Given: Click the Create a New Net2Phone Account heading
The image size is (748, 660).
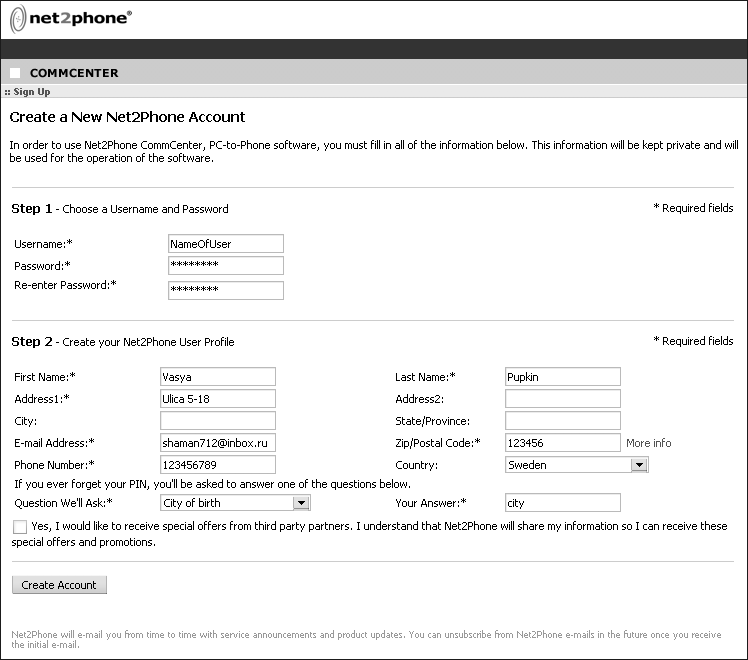Looking at the screenshot, I should [x=127, y=117].
